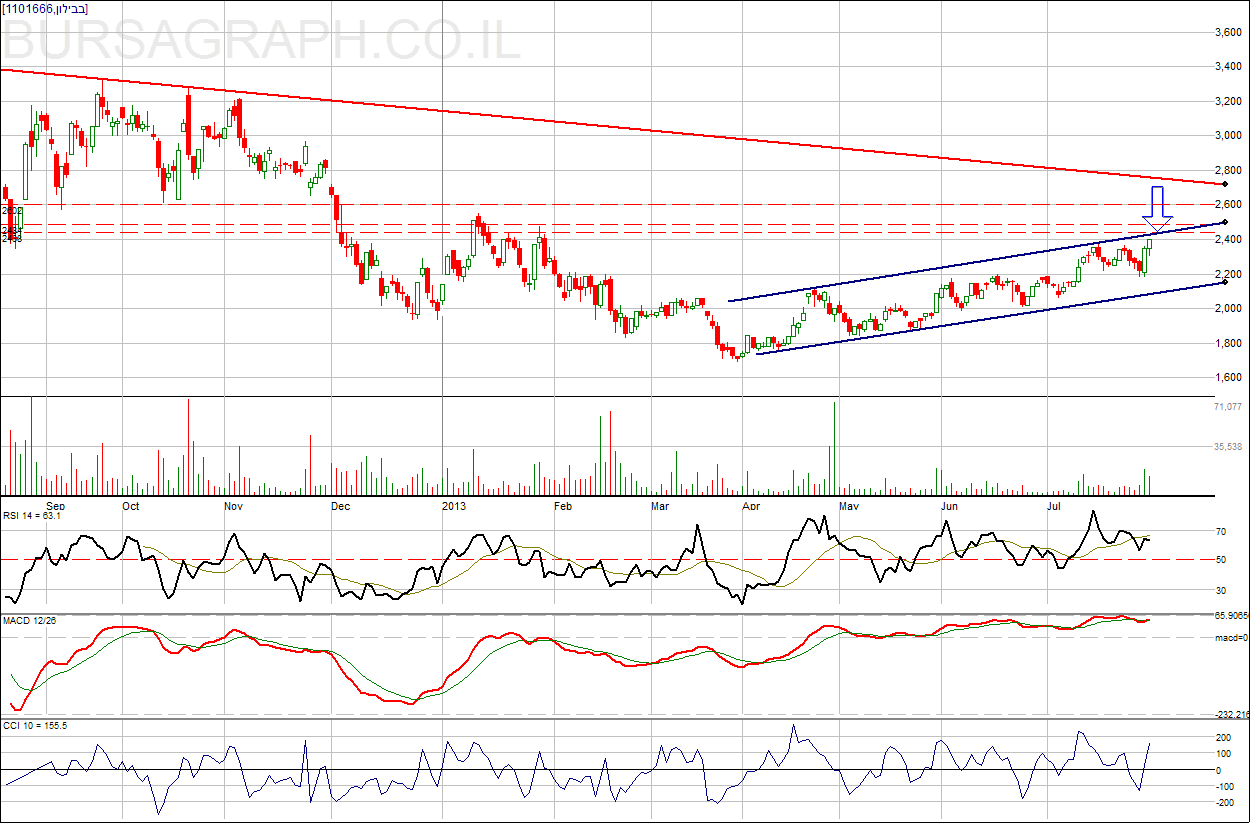This screenshot has height=823, width=1250.
Task: Click the RSI 14 = 63.1 indicator label
Action: pos(32,516)
